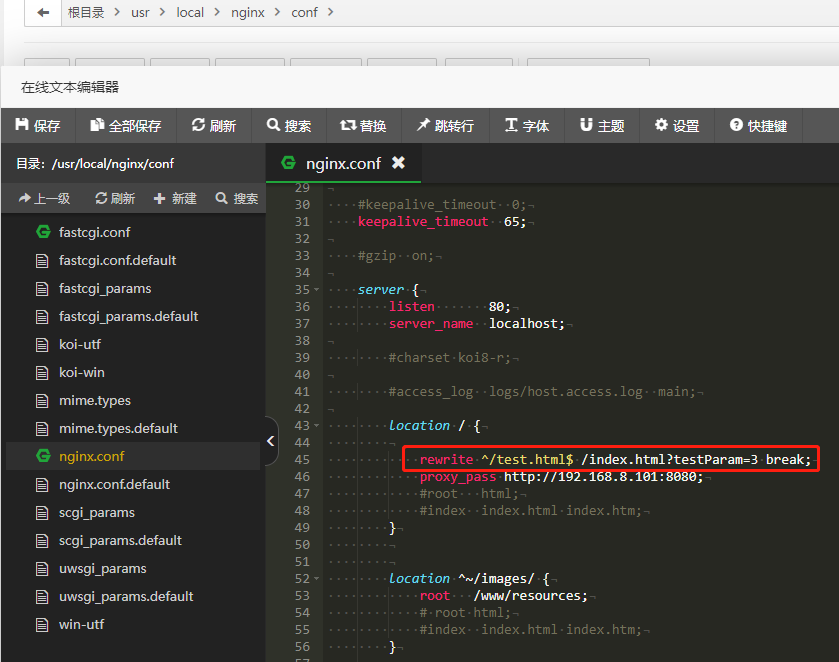The image size is (839, 662).
Task: Click the #access_log comment on line 41
Action: [542, 392]
